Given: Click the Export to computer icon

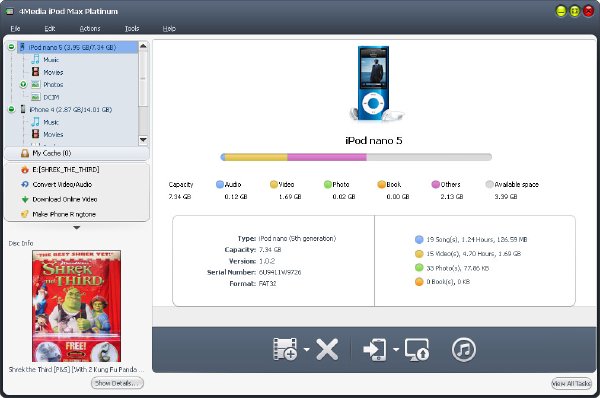Looking at the screenshot, I should (x=417, y=349).
